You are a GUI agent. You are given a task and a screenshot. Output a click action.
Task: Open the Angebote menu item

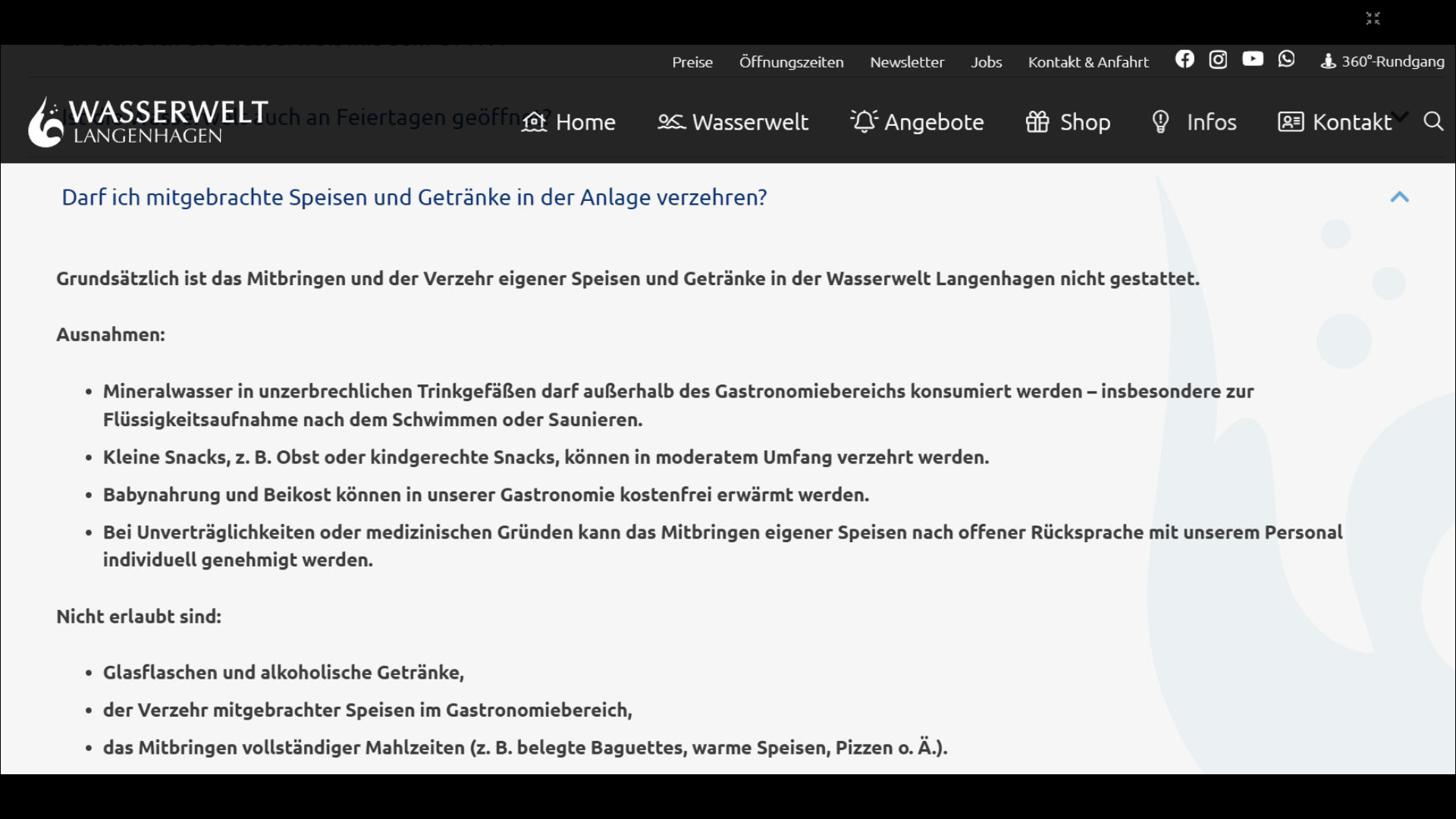(917, 122)
